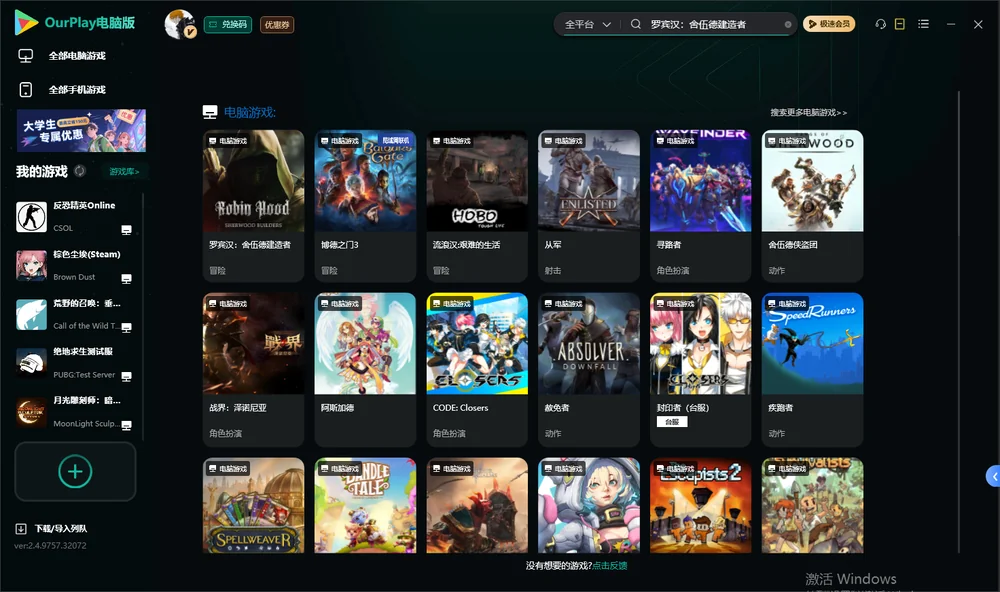Switch to mini window mode icon
This screenshot has height=592, width=1000.
click(900, 24)
